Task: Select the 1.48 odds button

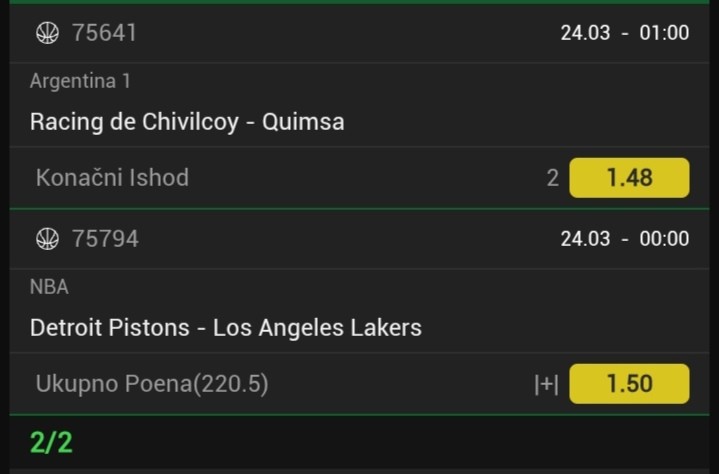Action: tap(629, 178)
